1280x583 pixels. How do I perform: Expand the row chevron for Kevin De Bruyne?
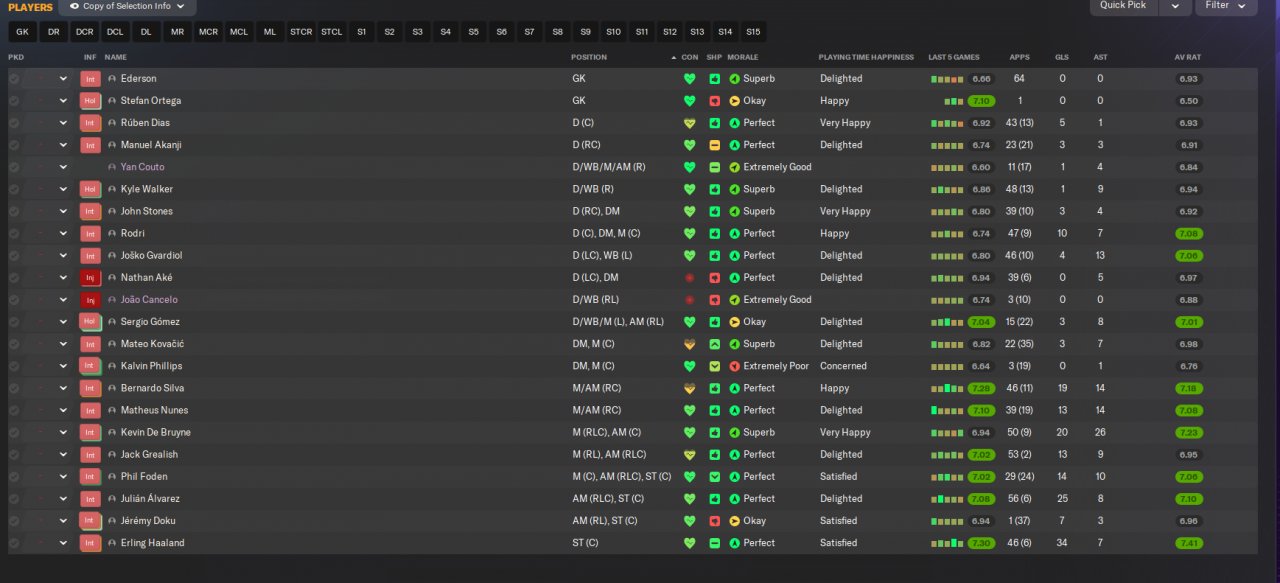point(63,433)
